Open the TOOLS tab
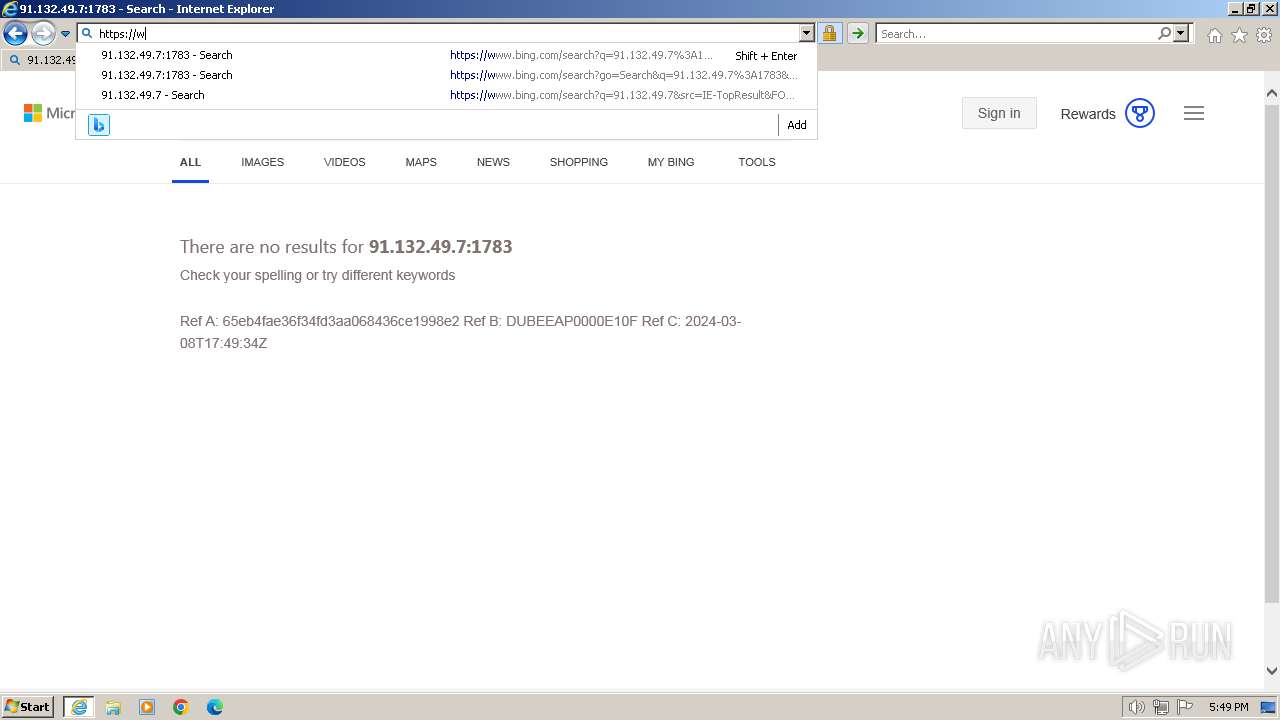The image size is (1280, 720). [x=757, y=162]
